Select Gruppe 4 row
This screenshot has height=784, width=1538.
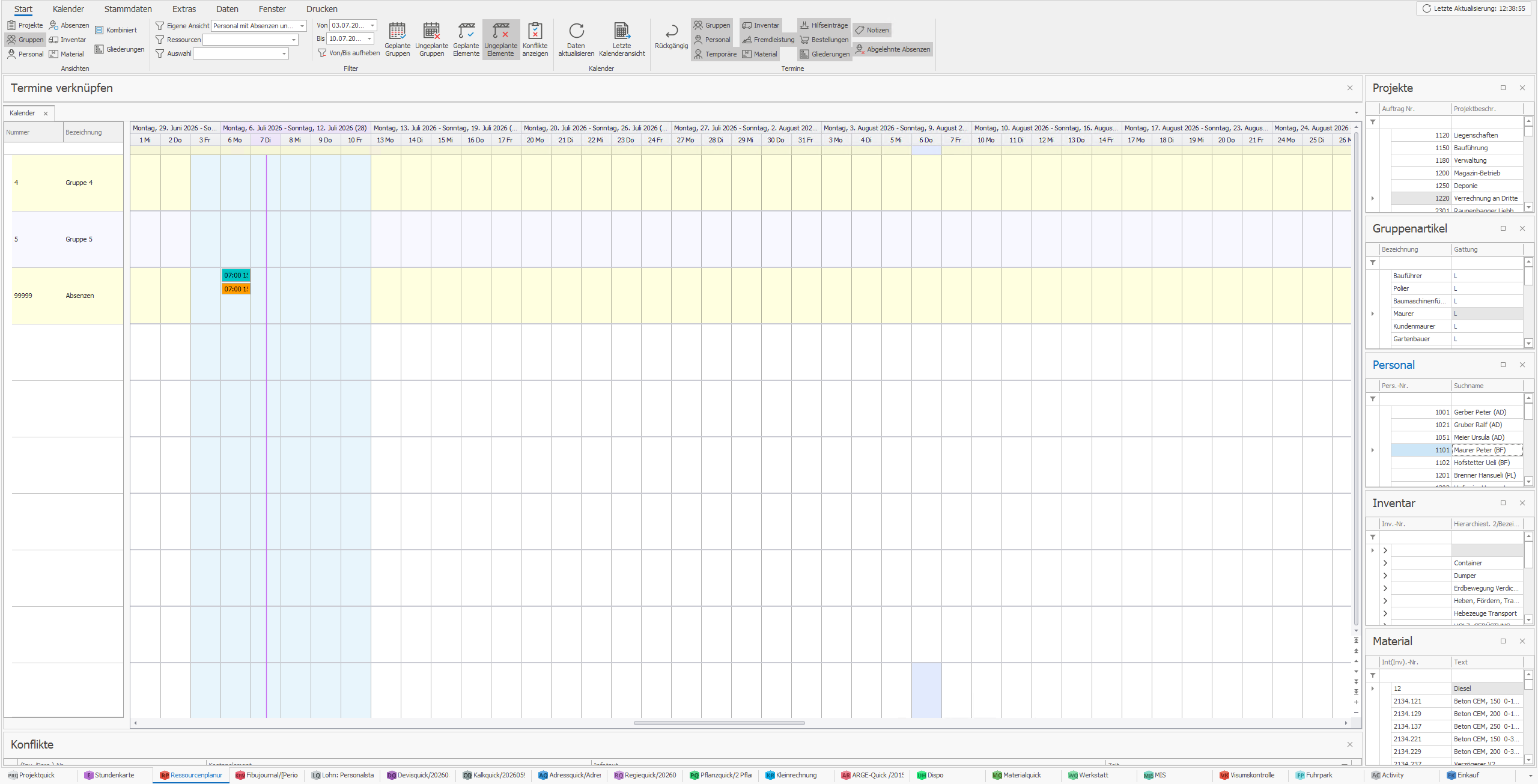coord(67,183)
